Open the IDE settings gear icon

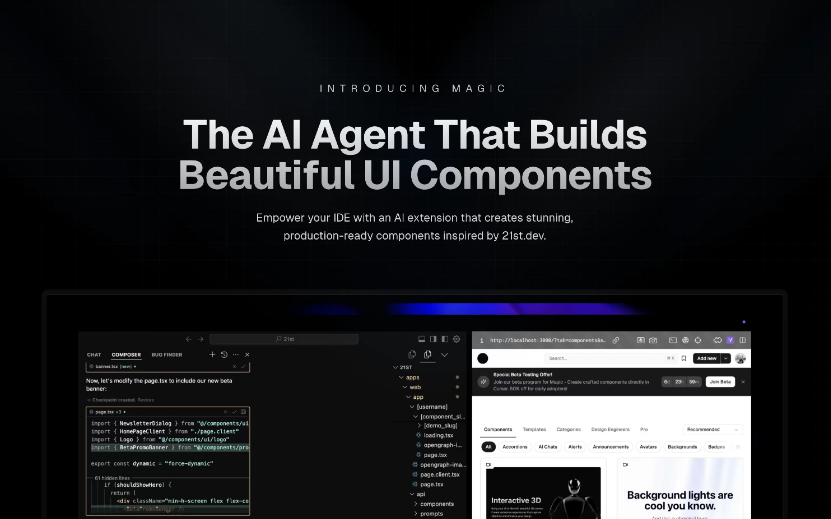457,340
